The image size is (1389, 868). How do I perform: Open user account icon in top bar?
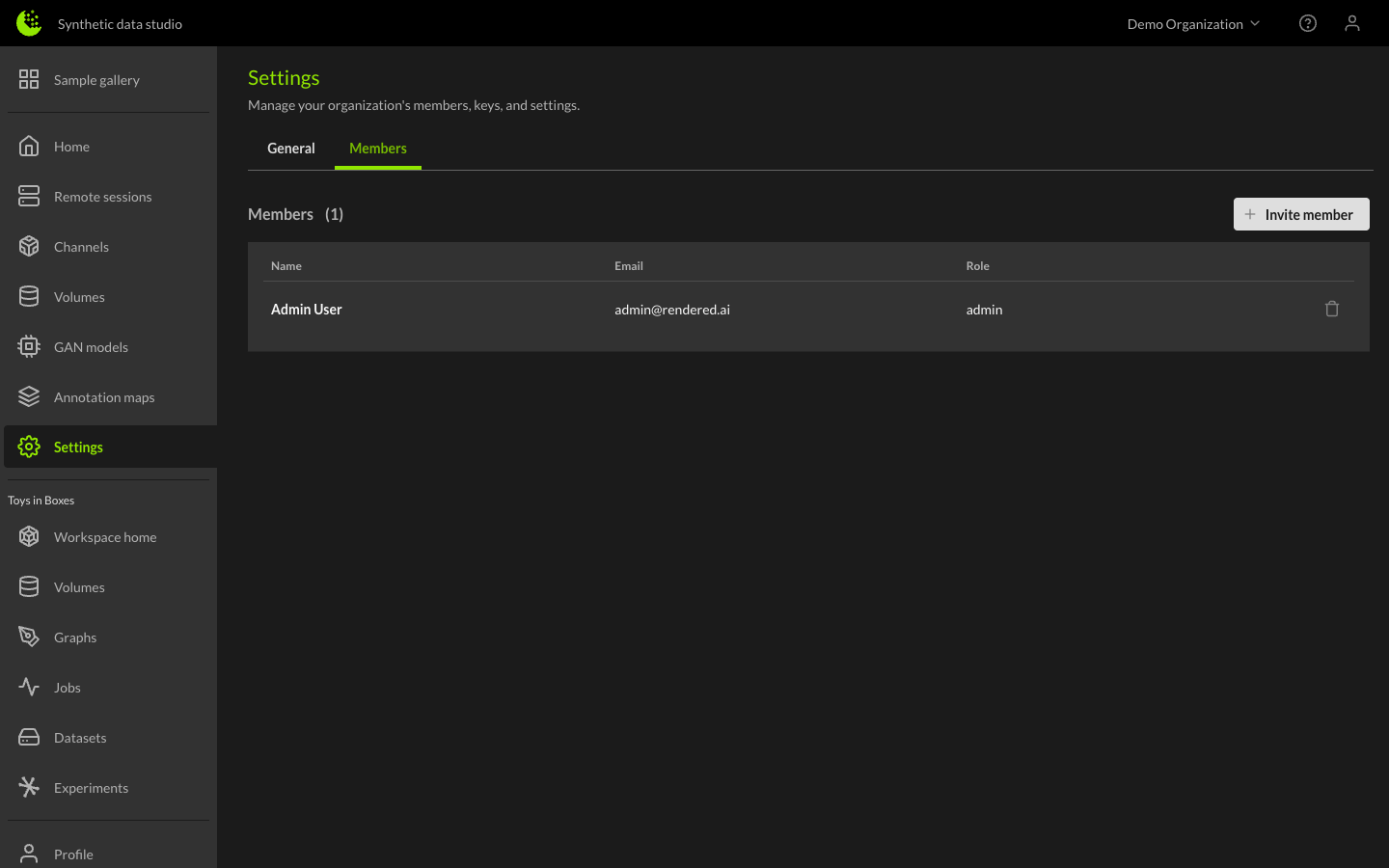pos(1351,23)
